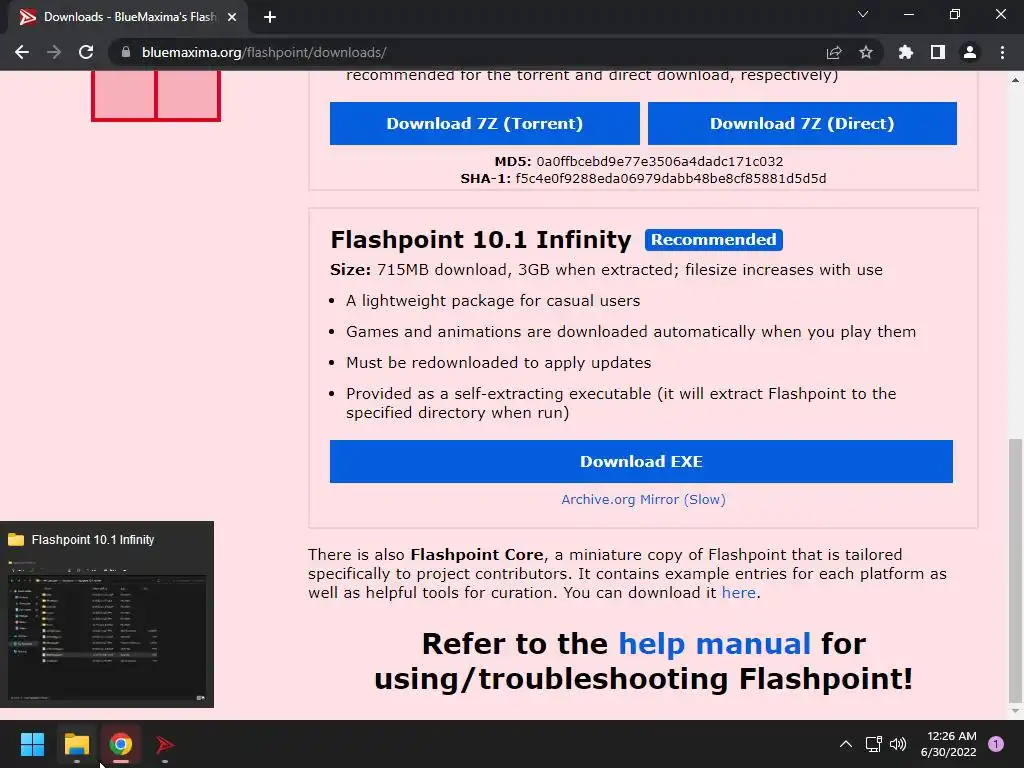Download the 7Z via Direct link
The width and height of the screenshot is (1024, 768).
click(802, 123)
